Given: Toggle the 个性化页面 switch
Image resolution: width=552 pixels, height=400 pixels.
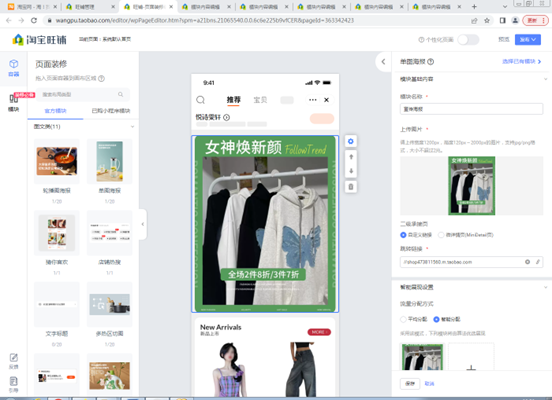Looking at the screenshot, I should (x=468, y=39).
